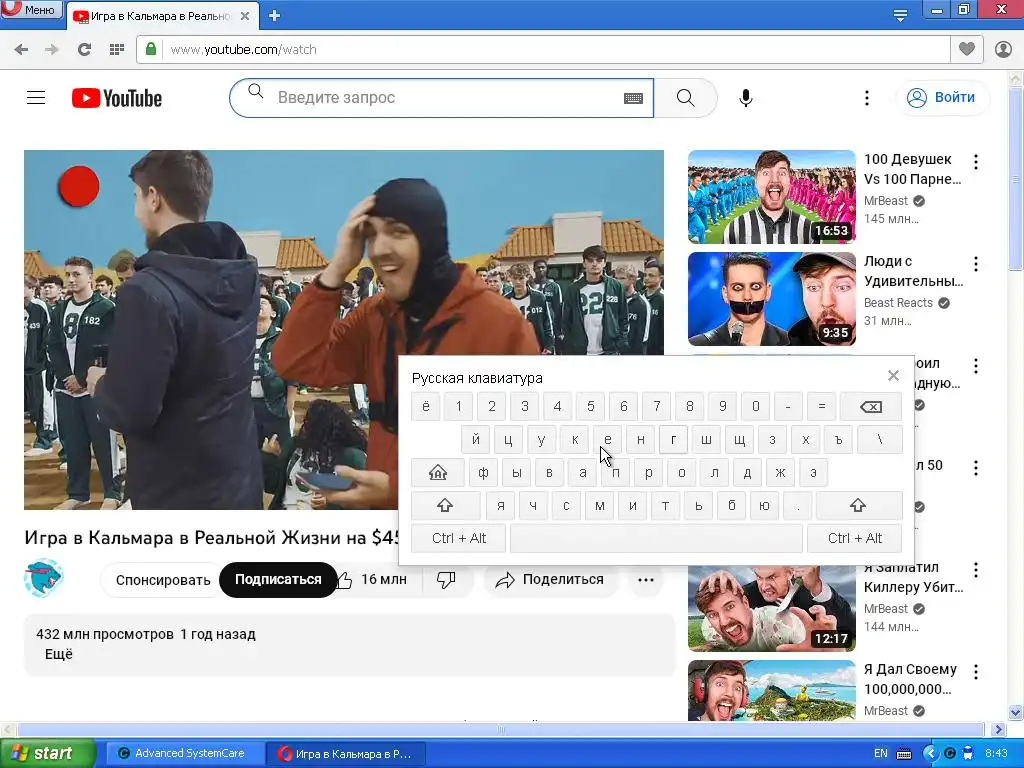Open YouTube settings three-dot menu

coord(867,98)
